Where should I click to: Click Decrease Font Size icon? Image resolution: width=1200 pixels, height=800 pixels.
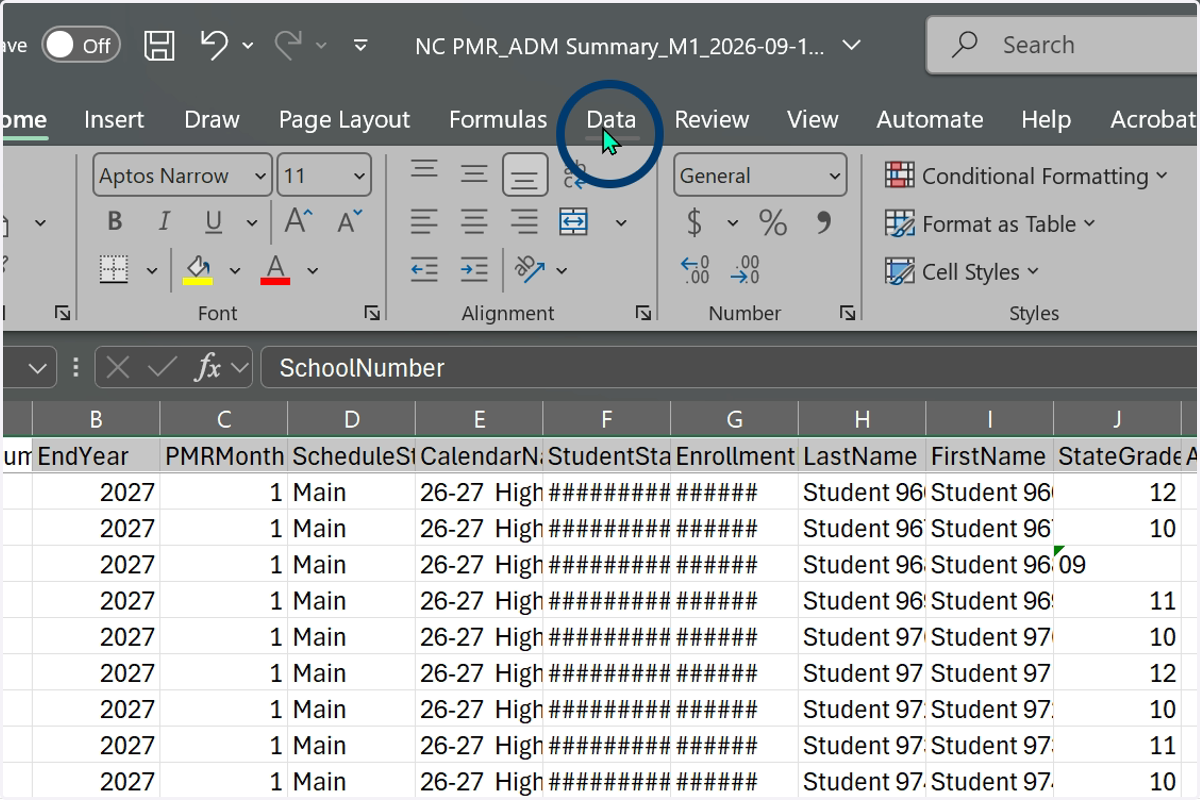tap(349, 221)
